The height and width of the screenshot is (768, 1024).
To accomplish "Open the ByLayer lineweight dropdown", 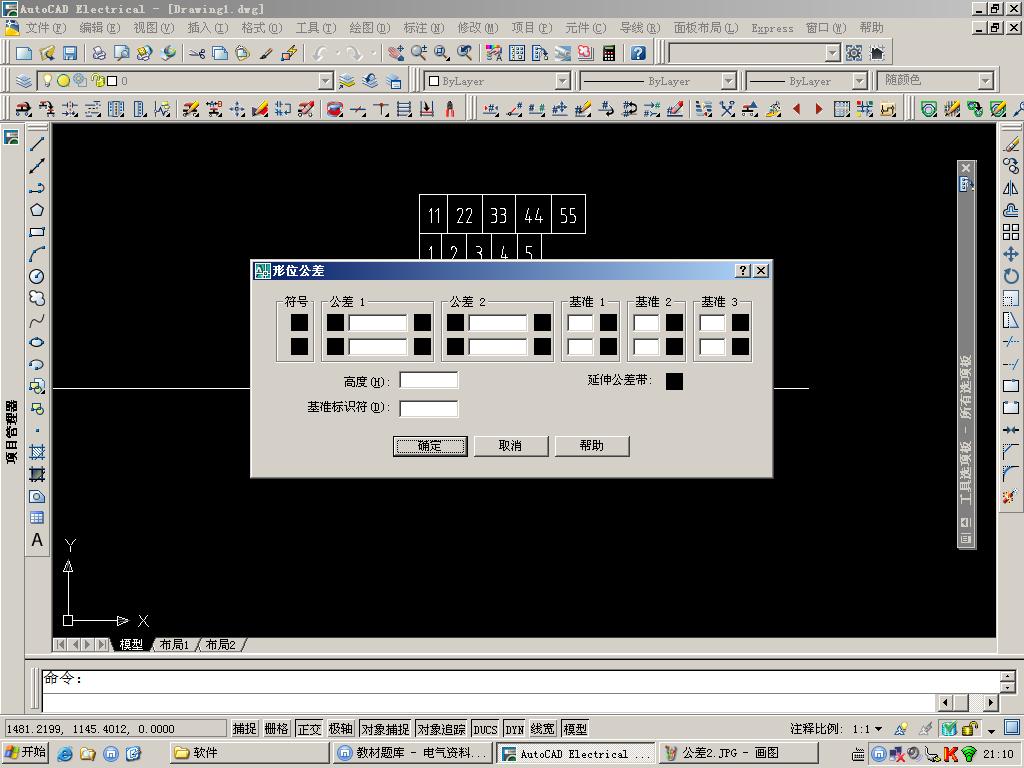I will click(x=860, y=81).
